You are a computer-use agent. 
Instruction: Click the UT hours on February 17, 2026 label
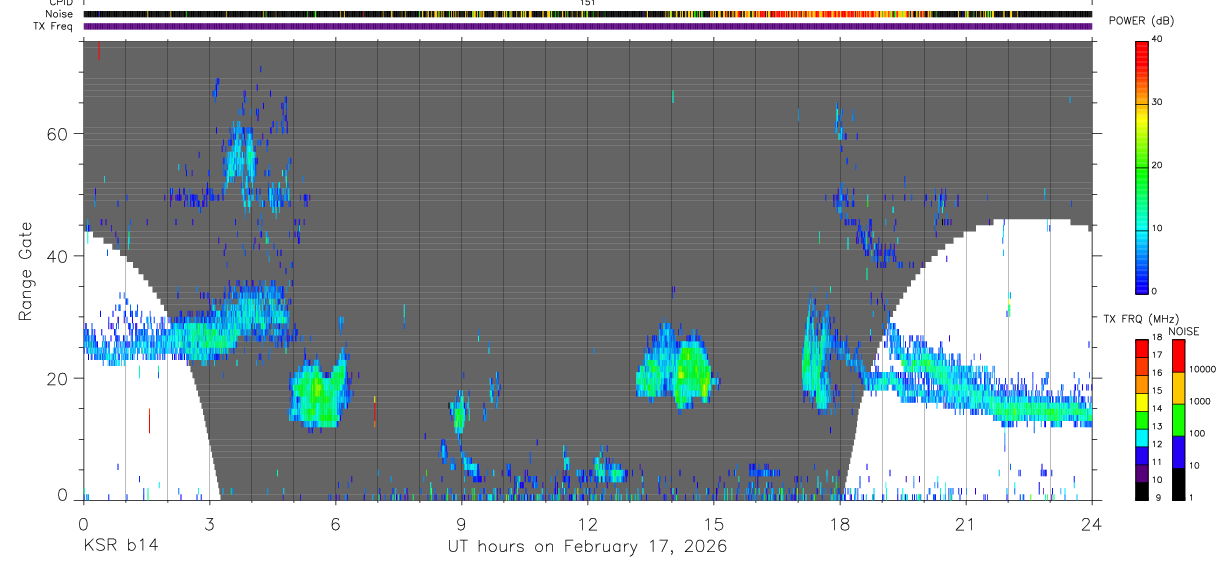point(586,546)
